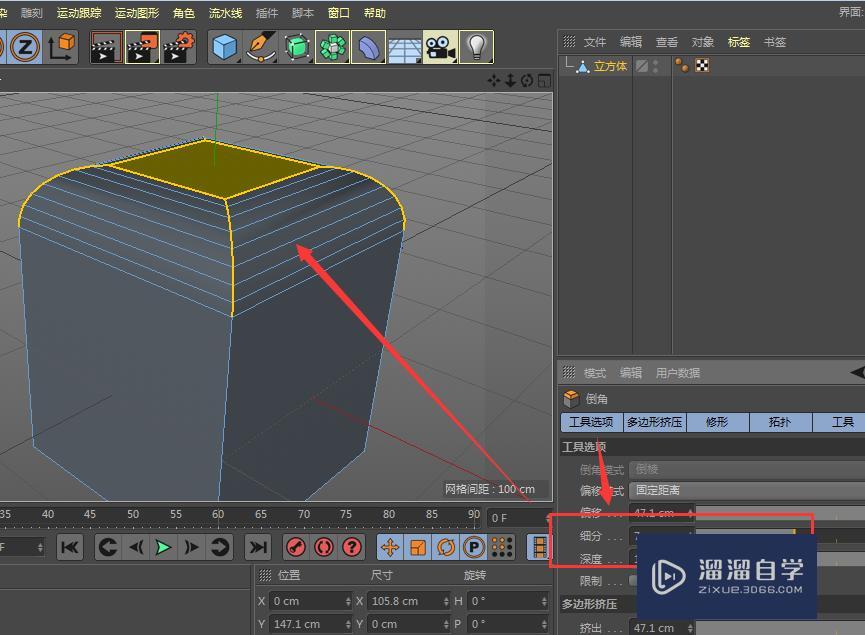Open the 插件 menu
The image size is (865, 635).
point(267,13)
